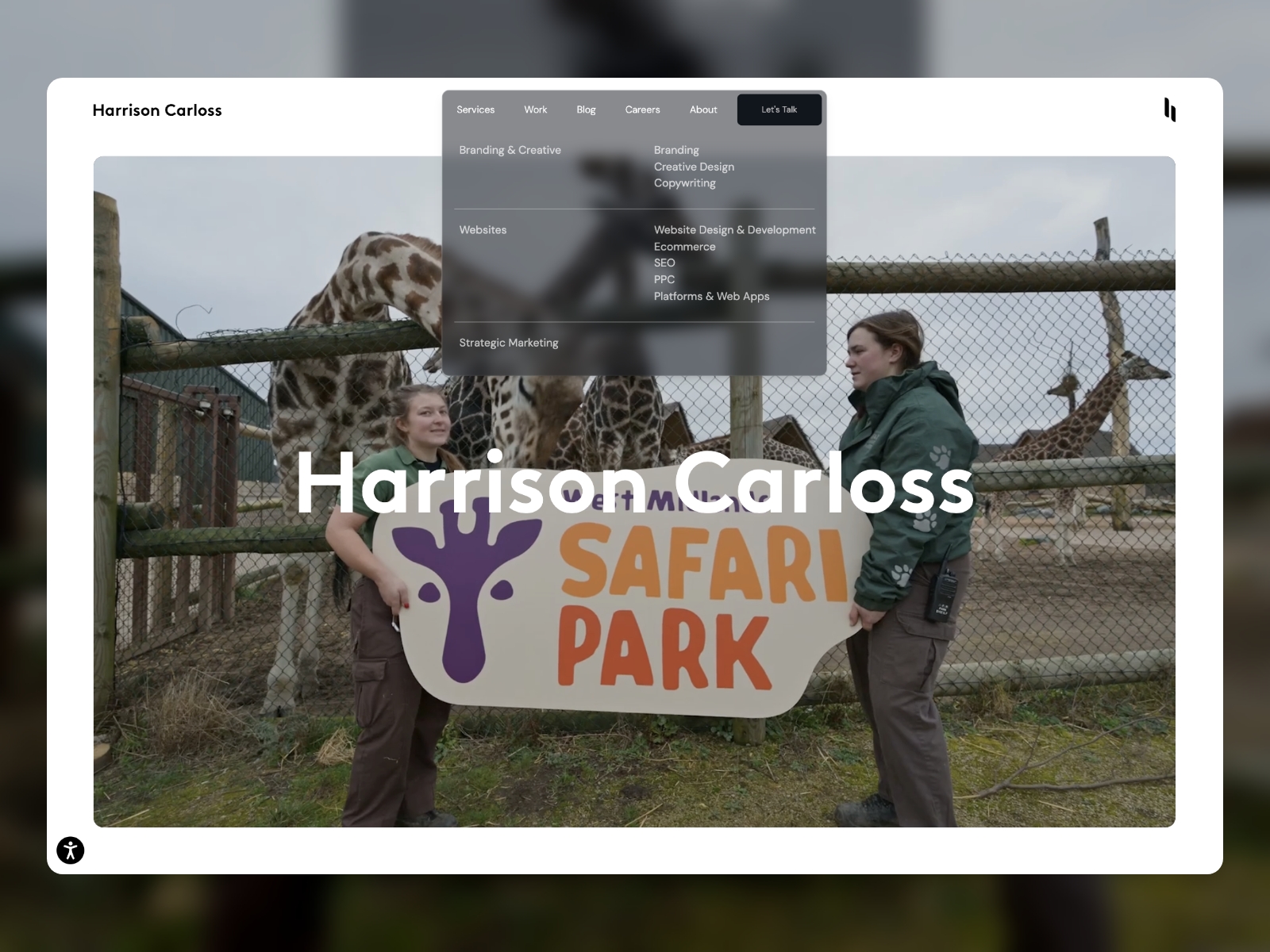Open Website Design & Development
This screenshot has width=1270, height=952.
[734, 230]
